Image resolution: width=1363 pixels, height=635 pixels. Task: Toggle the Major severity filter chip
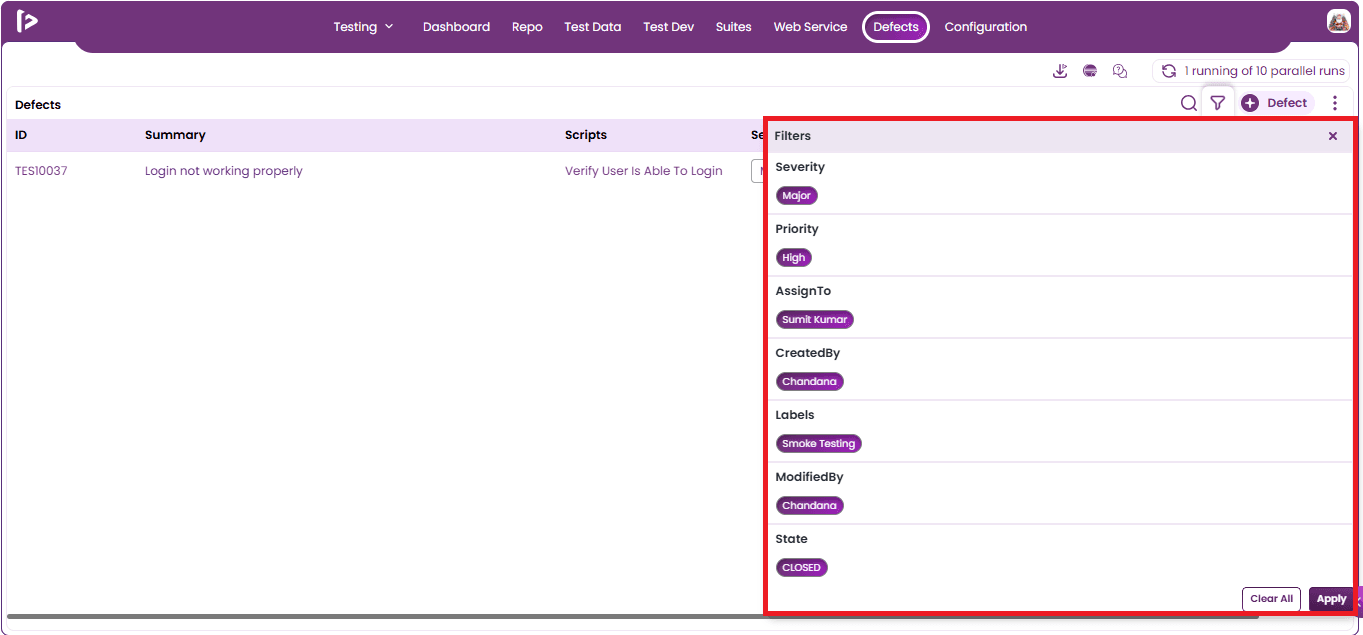tap(797, 196)
